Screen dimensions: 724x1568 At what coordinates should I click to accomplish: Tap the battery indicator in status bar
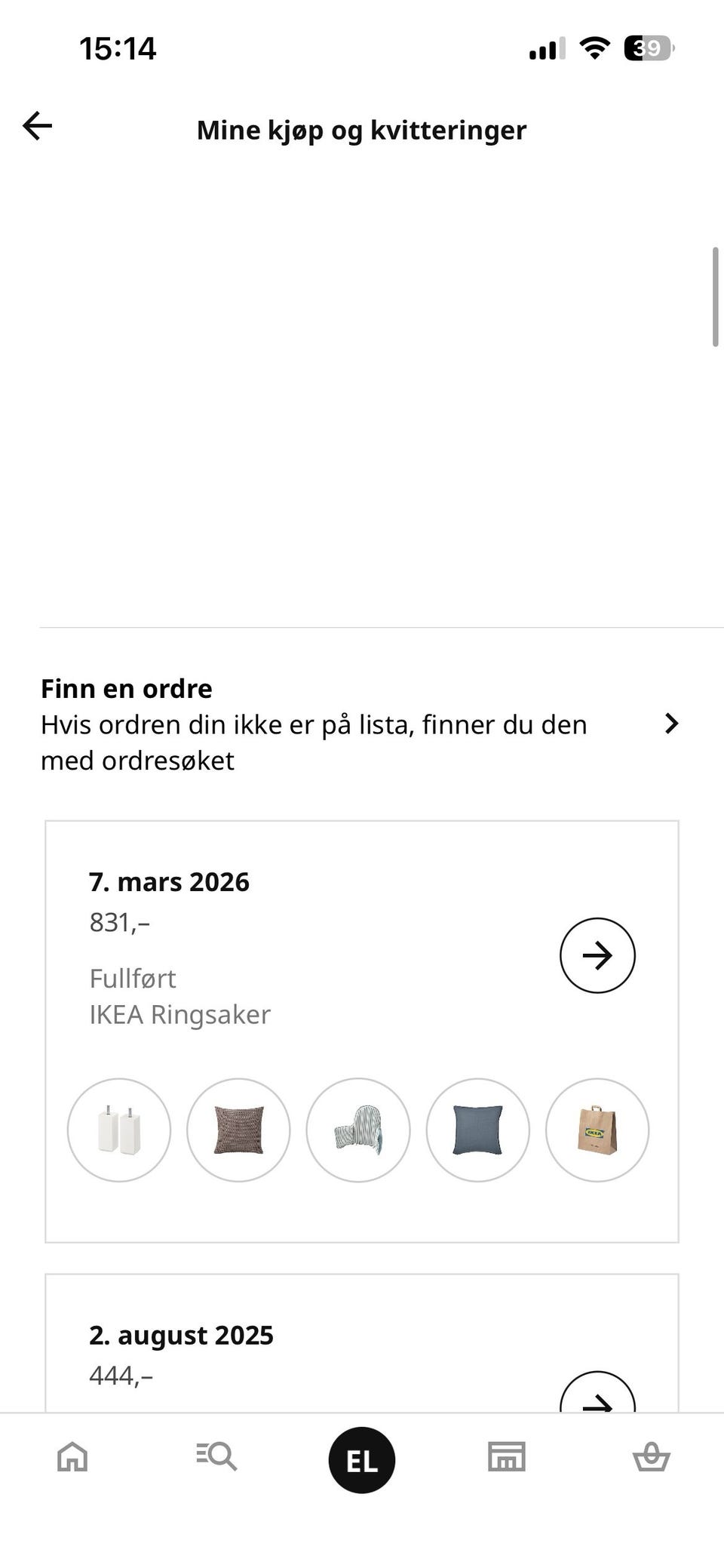(x=648, y=49)
